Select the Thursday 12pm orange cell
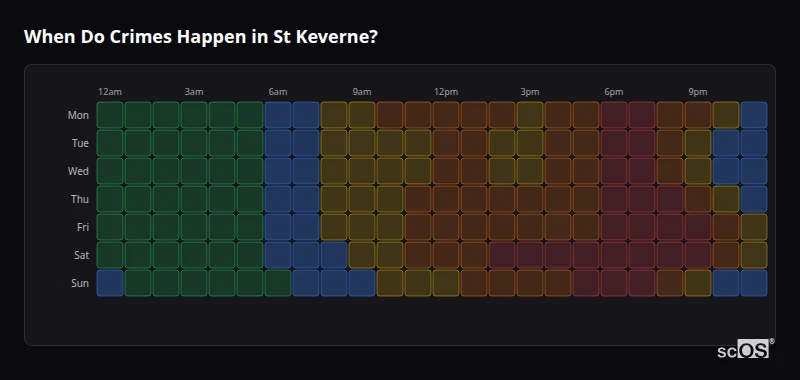800x380 pixels. tap(446, 199)
